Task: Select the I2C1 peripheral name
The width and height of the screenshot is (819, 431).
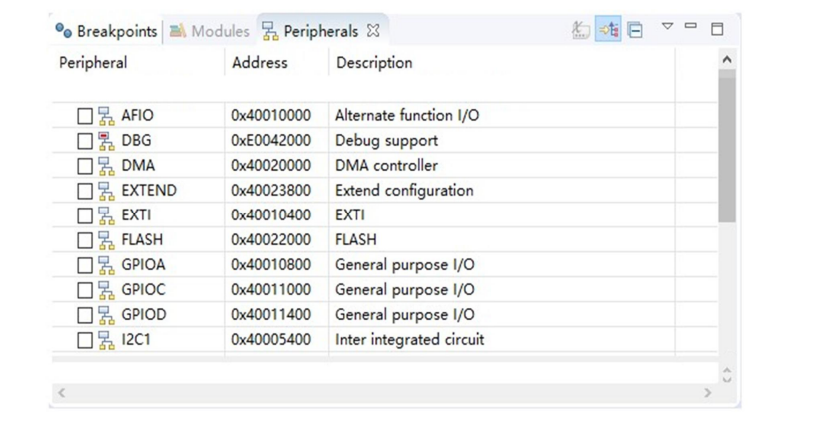Action: click(x=136, y=340)
